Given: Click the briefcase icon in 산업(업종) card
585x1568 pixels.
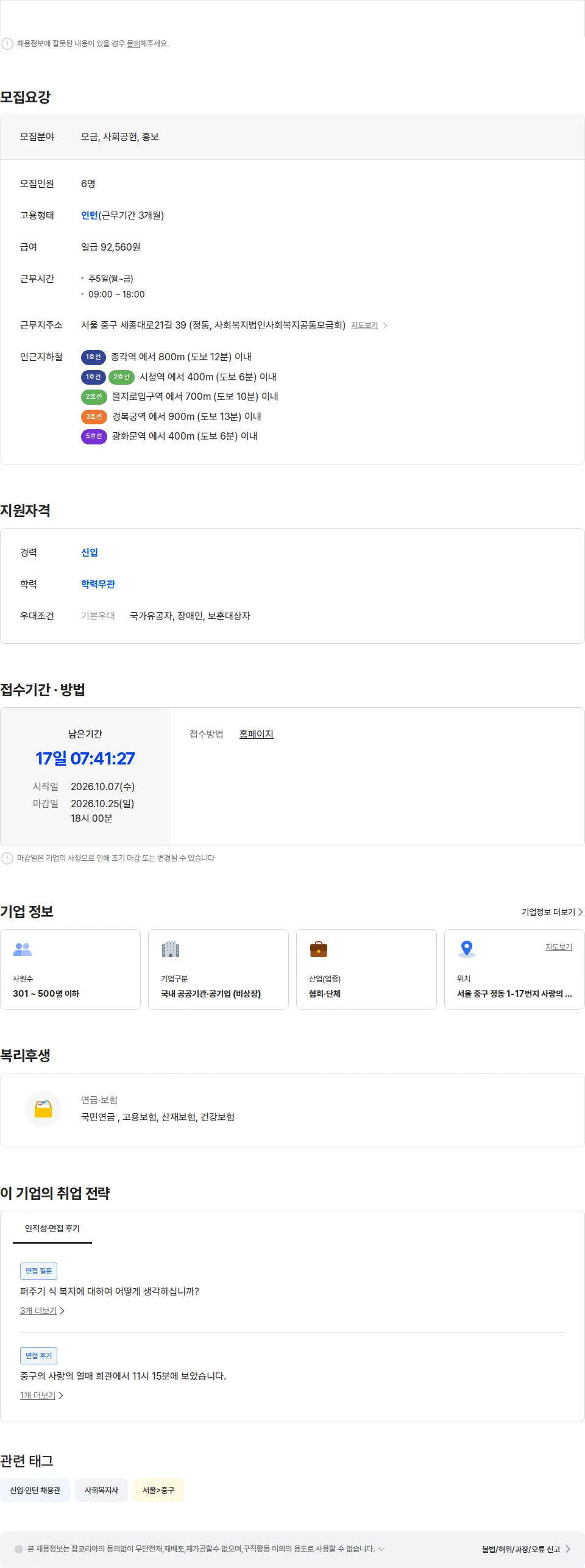Looking at the screenshot, I should [x=319, y=949].
